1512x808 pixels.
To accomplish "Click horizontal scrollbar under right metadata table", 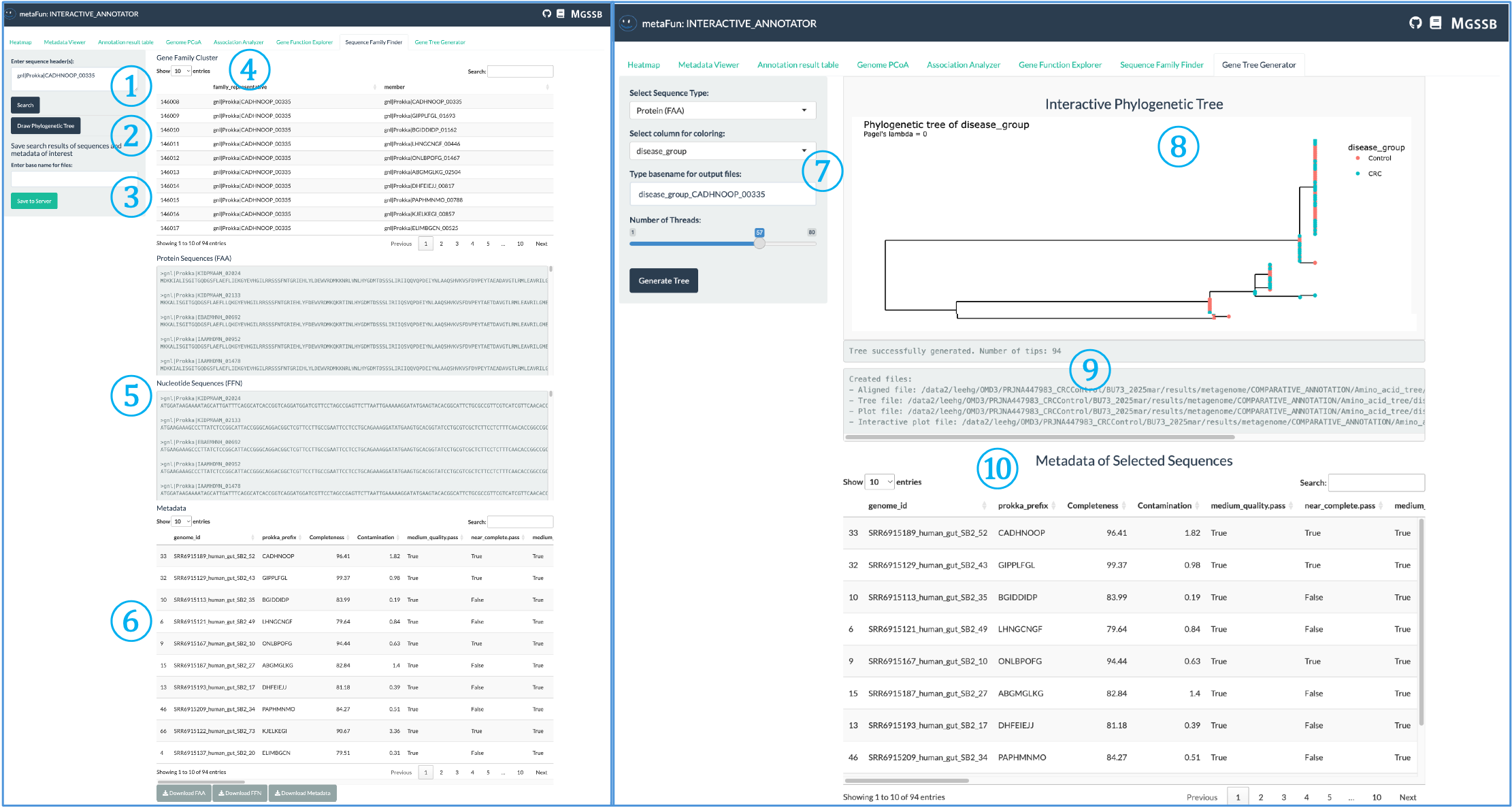I will [x=906, y=781].
